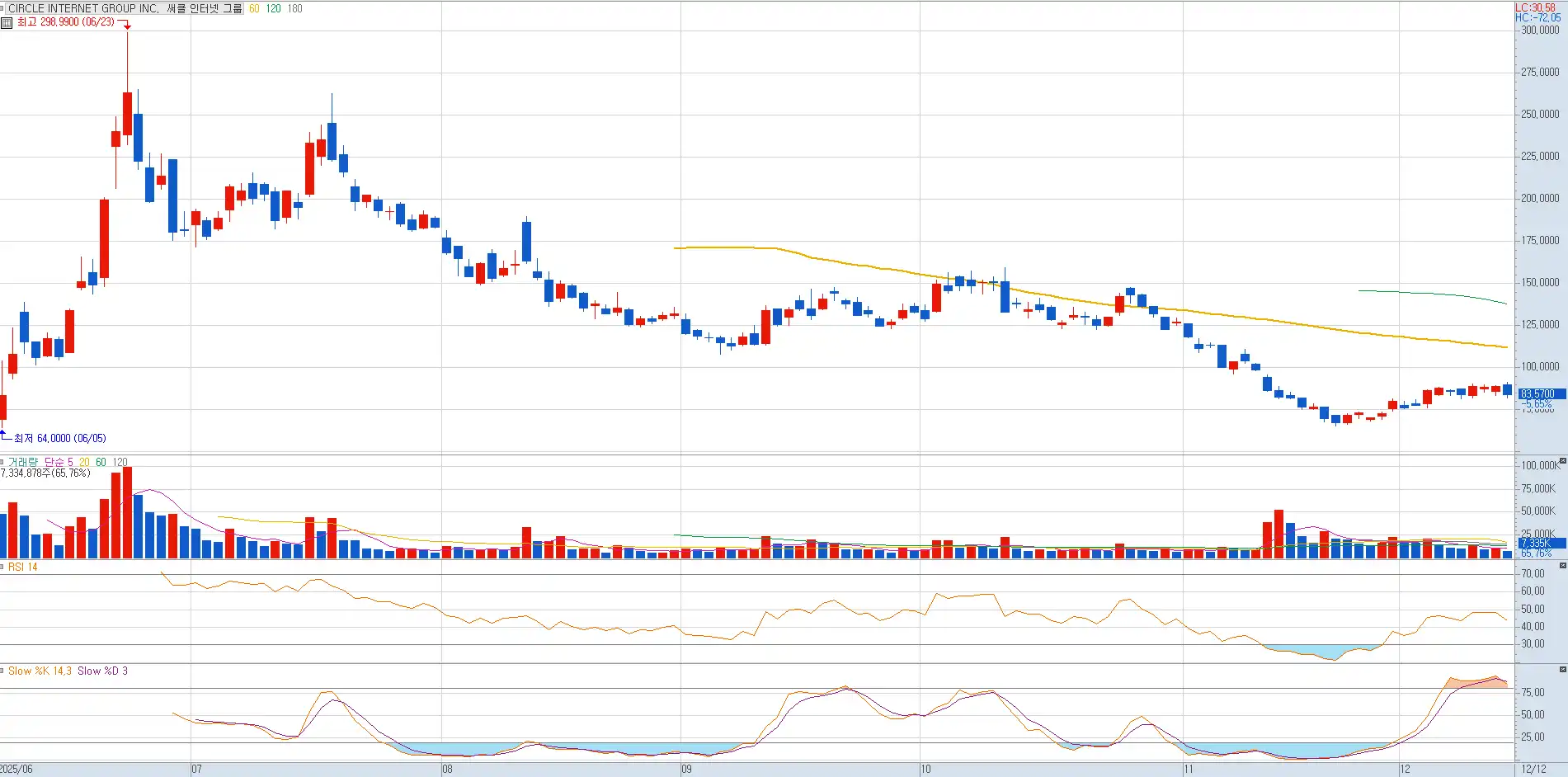This screenshot has height=777, width=1568.
Task: Click the small square marker beside the stock name
Action: pyautogui.click(x=3, y=9)
